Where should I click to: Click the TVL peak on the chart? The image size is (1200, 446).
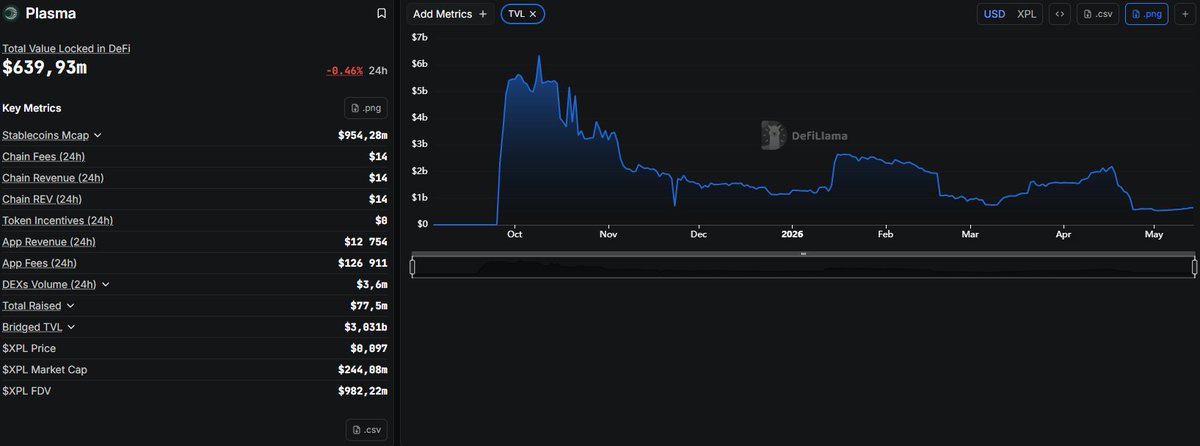pos(539,57)
